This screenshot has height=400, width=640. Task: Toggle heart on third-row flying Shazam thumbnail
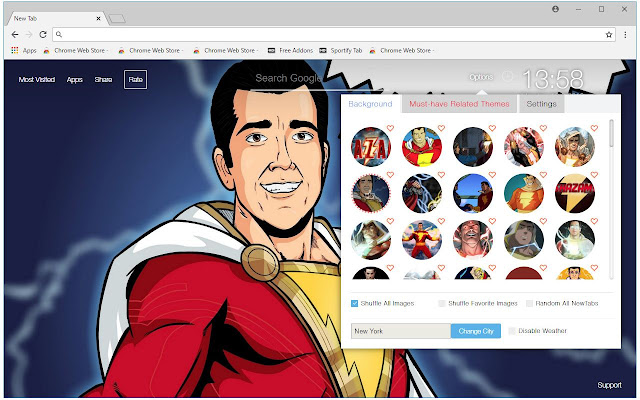(441, 221)
